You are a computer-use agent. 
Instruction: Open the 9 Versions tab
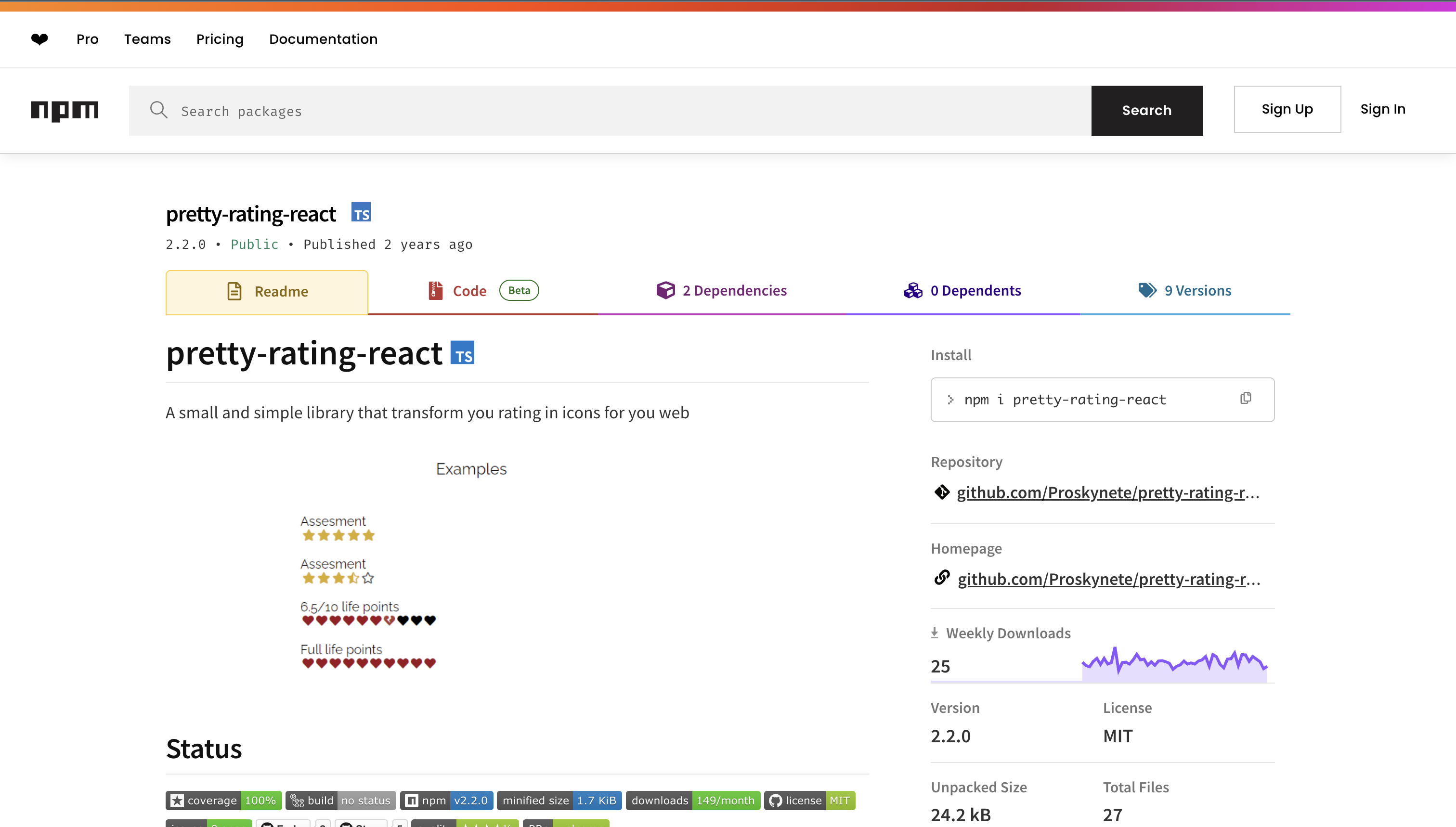[x=1184, y=291]
